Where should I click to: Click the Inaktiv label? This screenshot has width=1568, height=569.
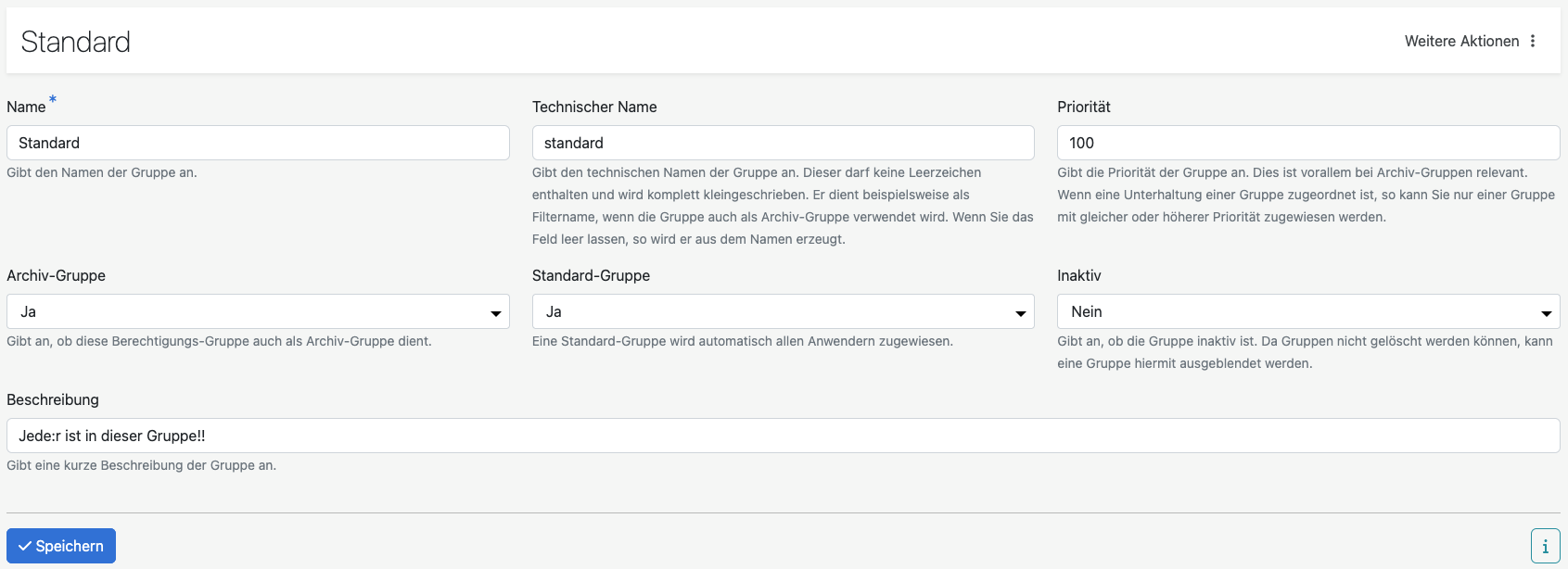(x=1078, y=275)
